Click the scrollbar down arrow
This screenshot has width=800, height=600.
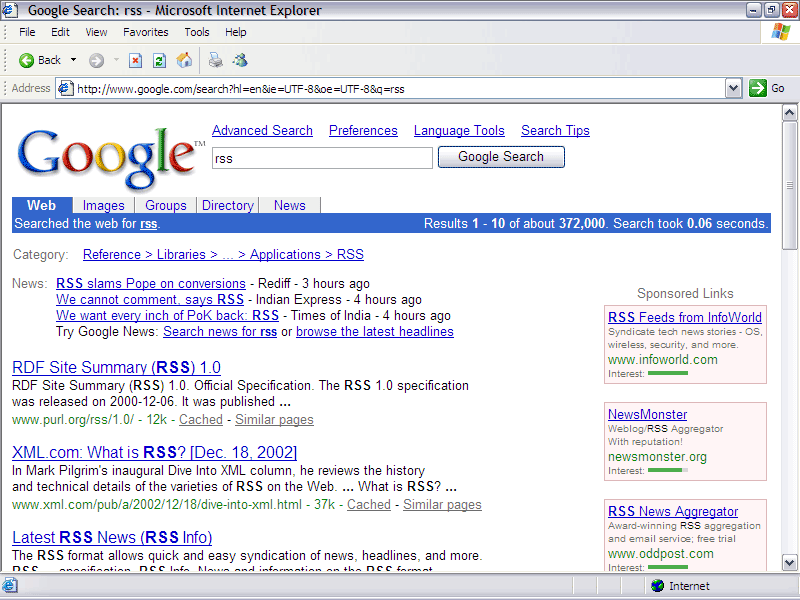click(x=789, y=563)
